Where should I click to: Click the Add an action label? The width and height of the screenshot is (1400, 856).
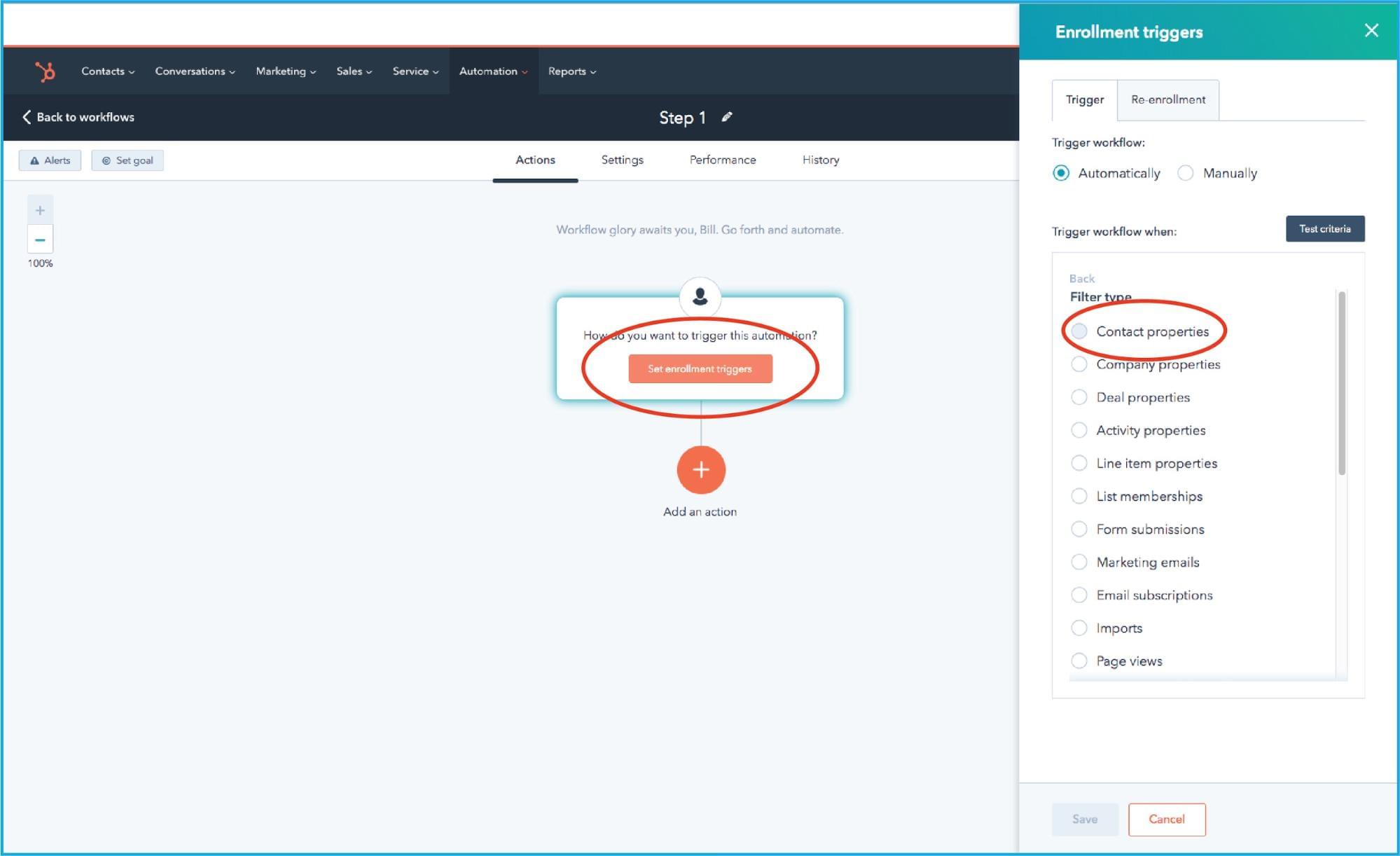point(700,511)
